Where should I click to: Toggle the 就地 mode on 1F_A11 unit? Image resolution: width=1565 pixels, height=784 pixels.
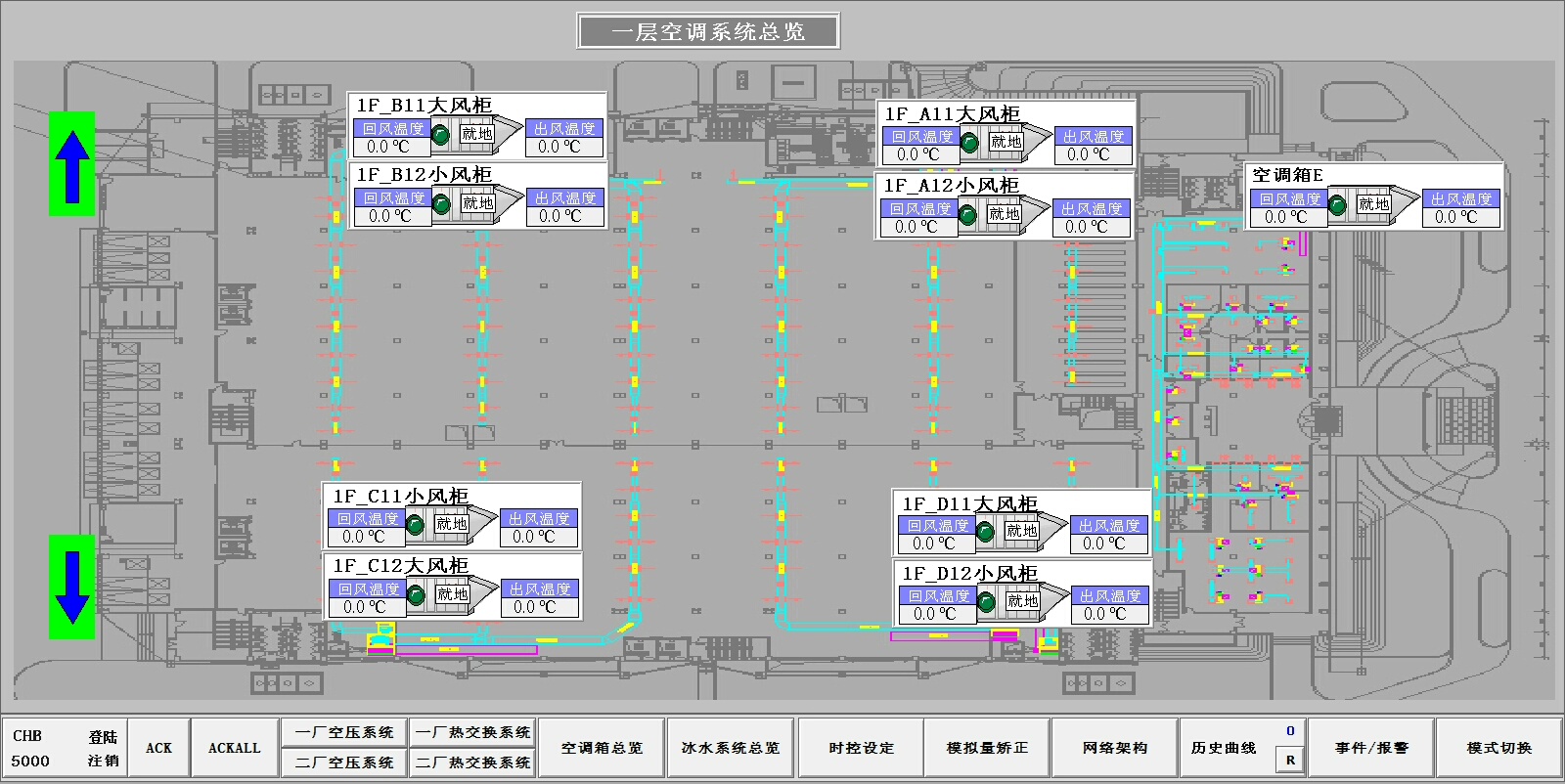tap(1006, 143)
